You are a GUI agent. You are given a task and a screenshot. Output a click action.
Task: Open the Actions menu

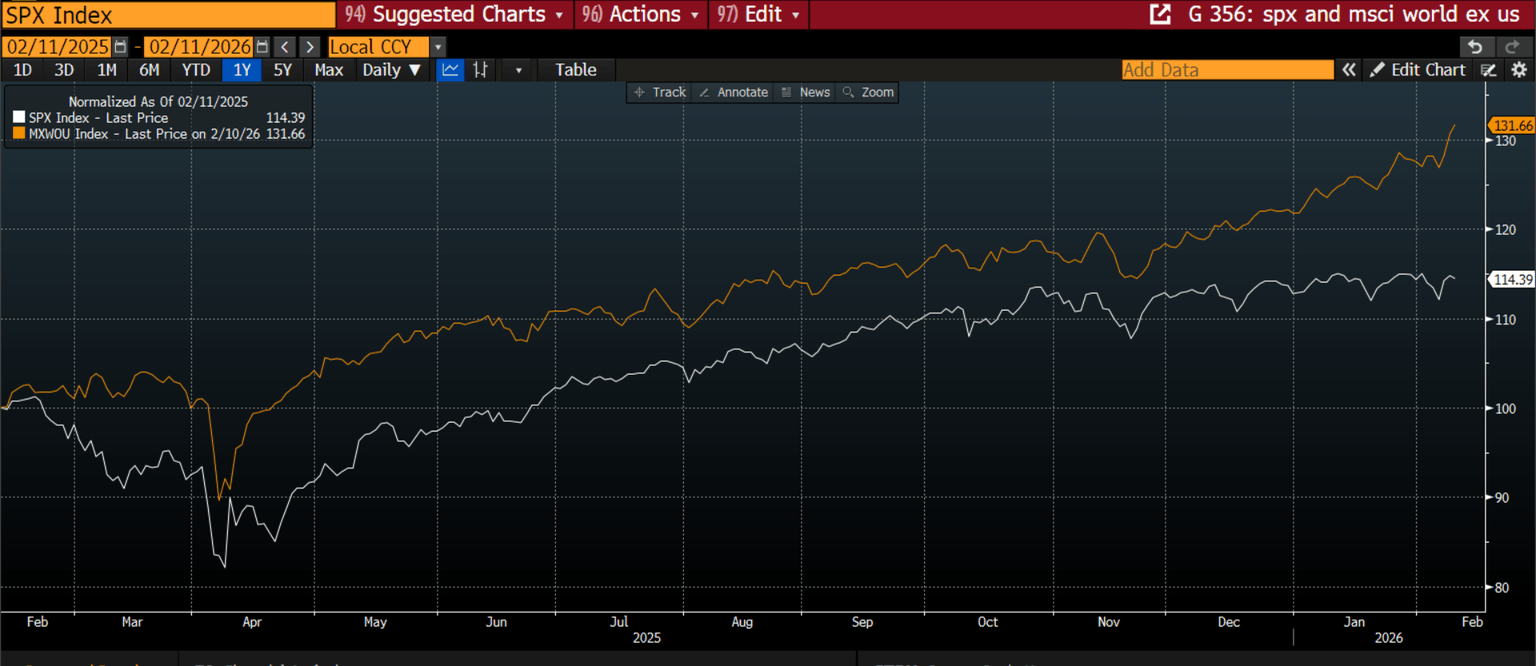click(643, 15)
